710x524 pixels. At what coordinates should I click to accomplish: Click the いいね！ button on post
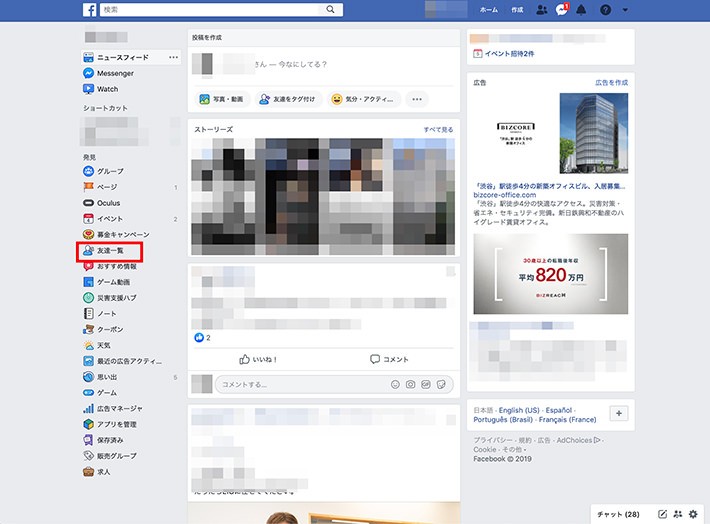click(x=258, y=358)
